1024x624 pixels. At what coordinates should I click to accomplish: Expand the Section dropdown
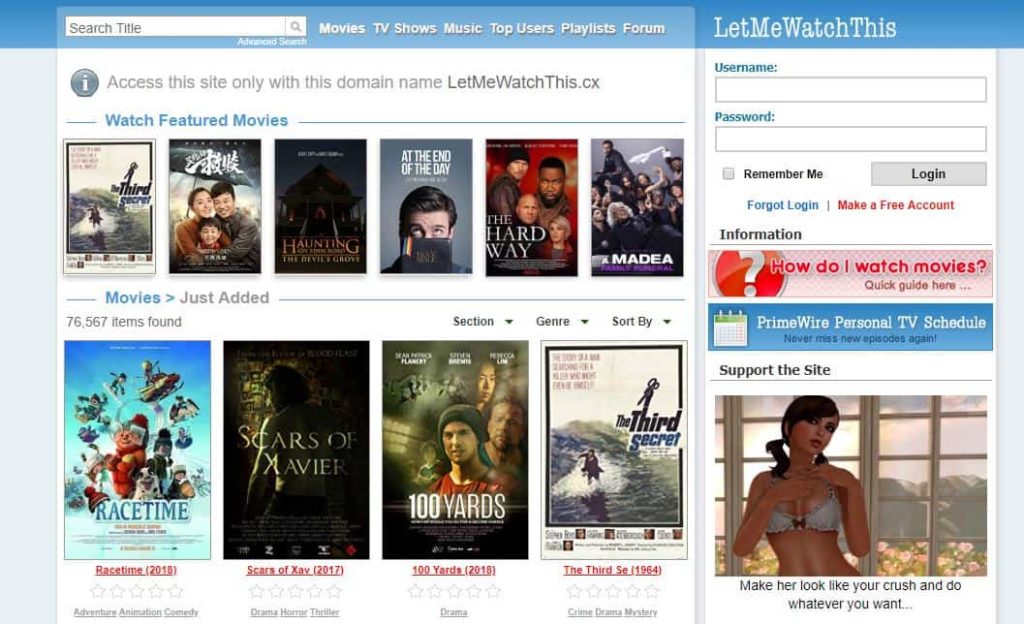click(483, 321)
